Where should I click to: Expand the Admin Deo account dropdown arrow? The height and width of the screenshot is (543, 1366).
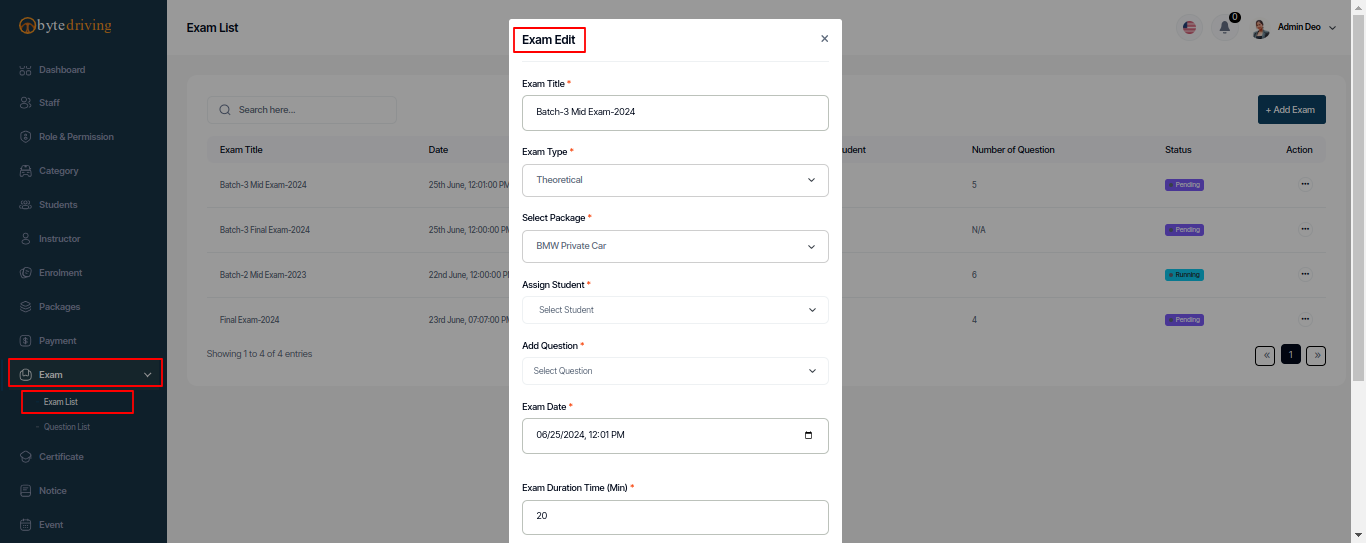point(1333,28)
